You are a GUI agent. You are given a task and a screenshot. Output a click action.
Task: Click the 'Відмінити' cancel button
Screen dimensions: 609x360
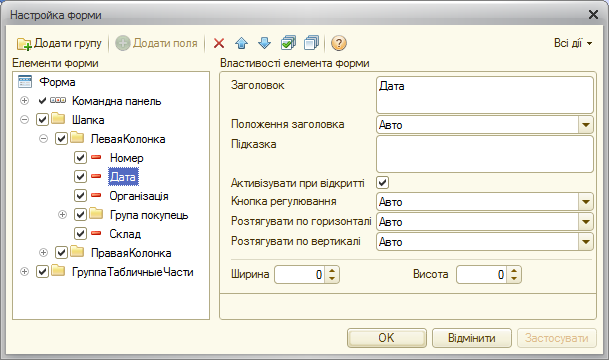pos(472,338)
